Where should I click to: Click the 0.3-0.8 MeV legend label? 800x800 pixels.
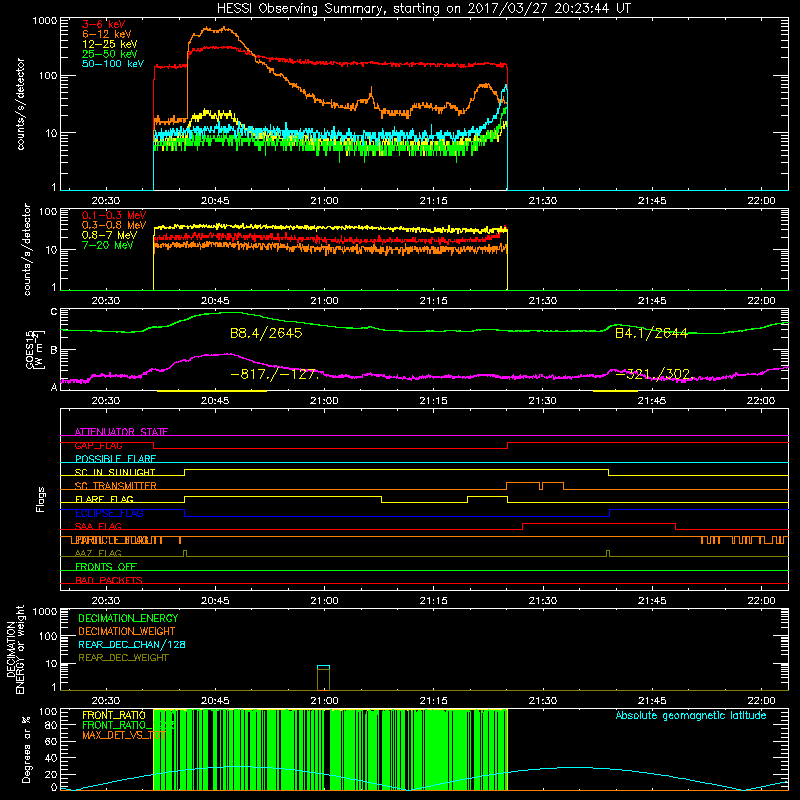[114, 225]
